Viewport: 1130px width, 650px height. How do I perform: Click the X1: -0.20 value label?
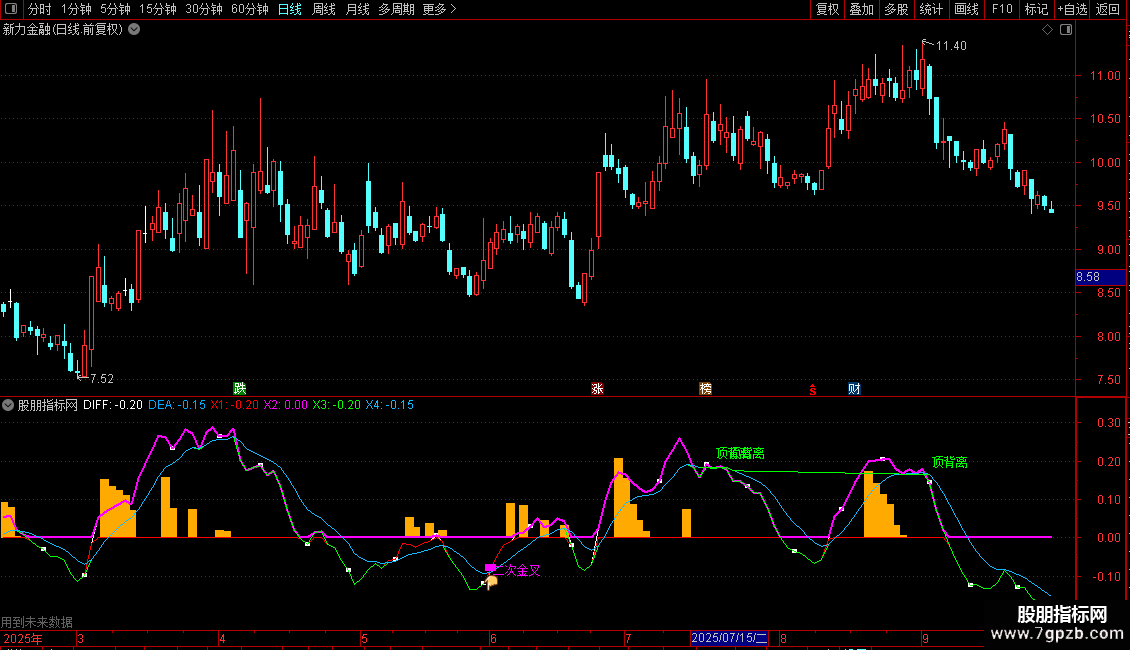pos(234,405)
